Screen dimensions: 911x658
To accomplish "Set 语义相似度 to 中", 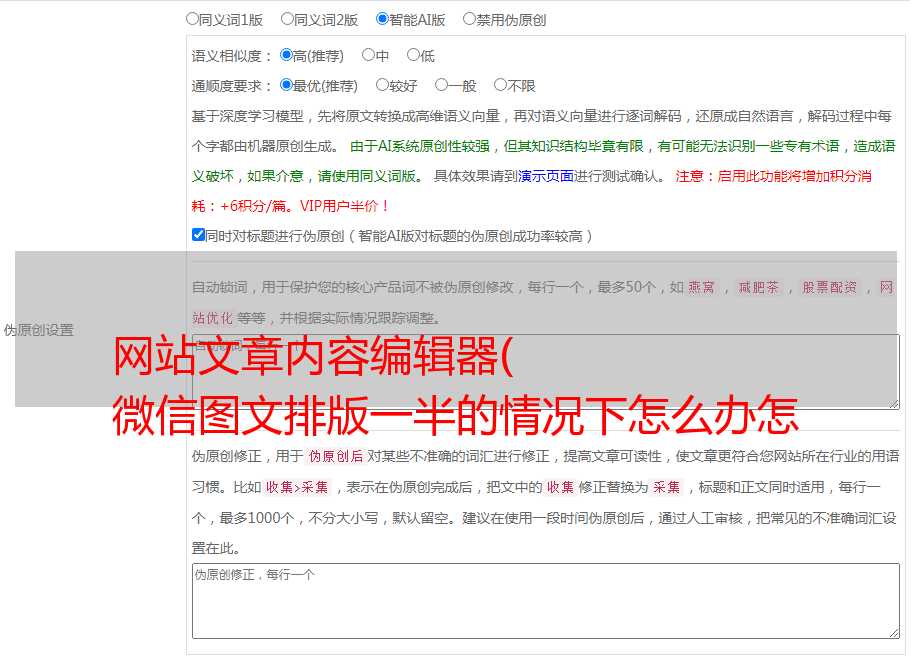I will [x=368, y=55].
